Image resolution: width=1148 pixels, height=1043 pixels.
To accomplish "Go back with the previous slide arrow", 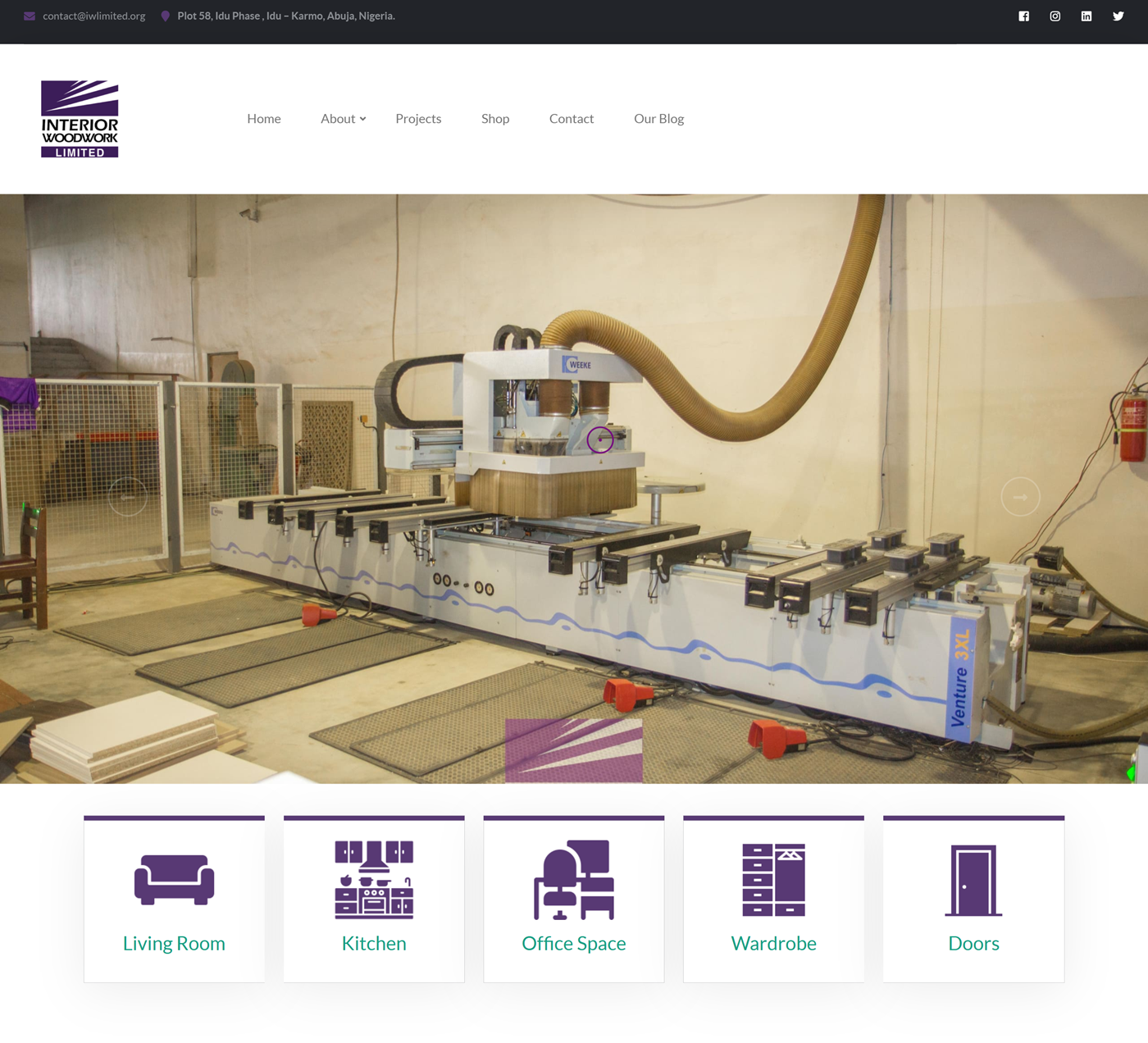I will pyautogui.click(x=128, y=497).
